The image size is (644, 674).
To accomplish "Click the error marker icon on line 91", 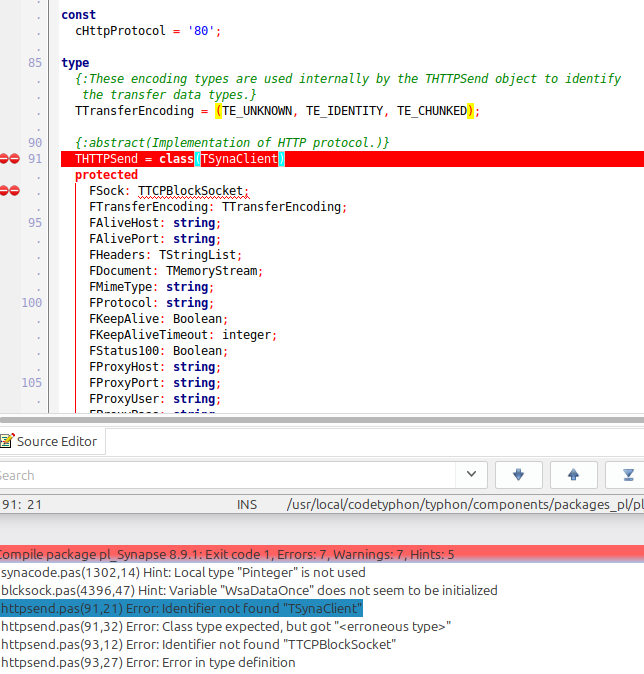I will [x=9, y=159].
